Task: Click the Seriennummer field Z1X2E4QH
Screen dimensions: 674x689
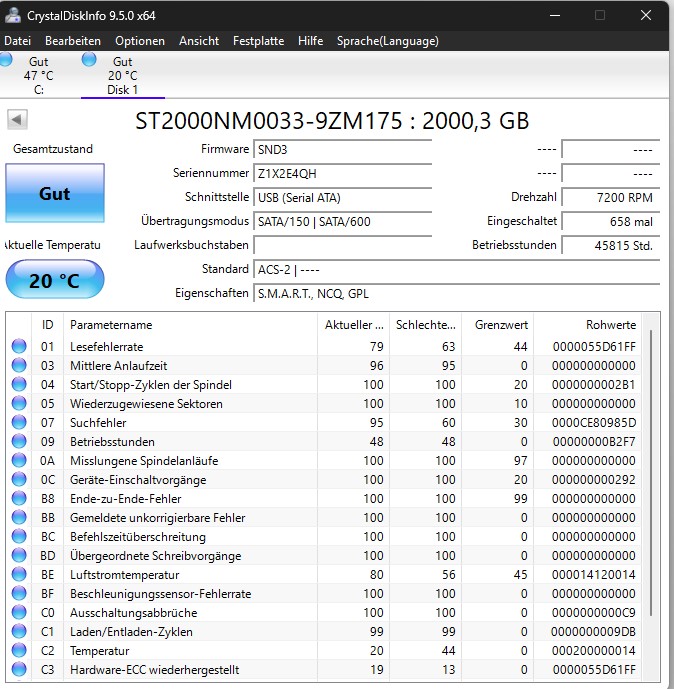Action: (x=342, y=174)
